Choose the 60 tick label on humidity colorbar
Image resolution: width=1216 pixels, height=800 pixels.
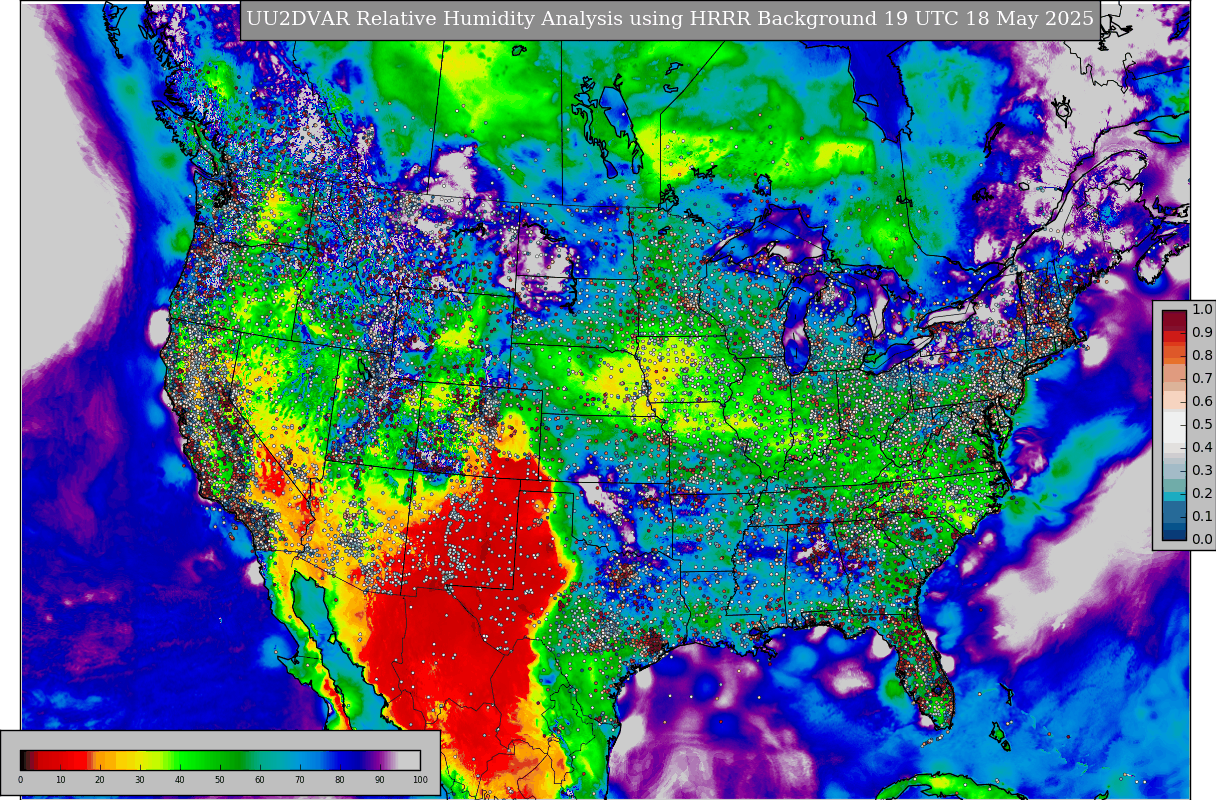260,780
